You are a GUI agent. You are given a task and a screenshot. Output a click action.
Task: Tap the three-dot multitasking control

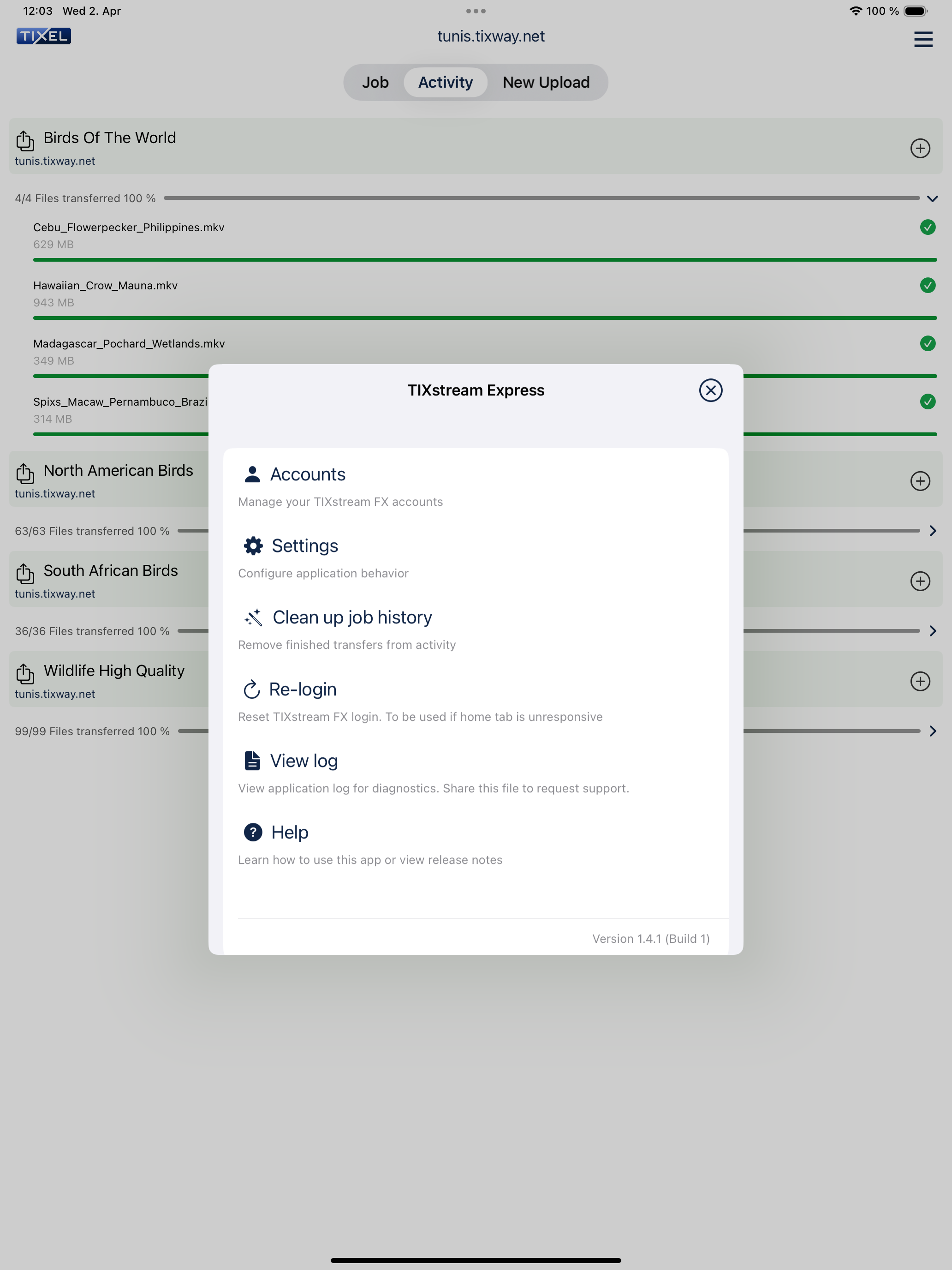click(476, 11)
